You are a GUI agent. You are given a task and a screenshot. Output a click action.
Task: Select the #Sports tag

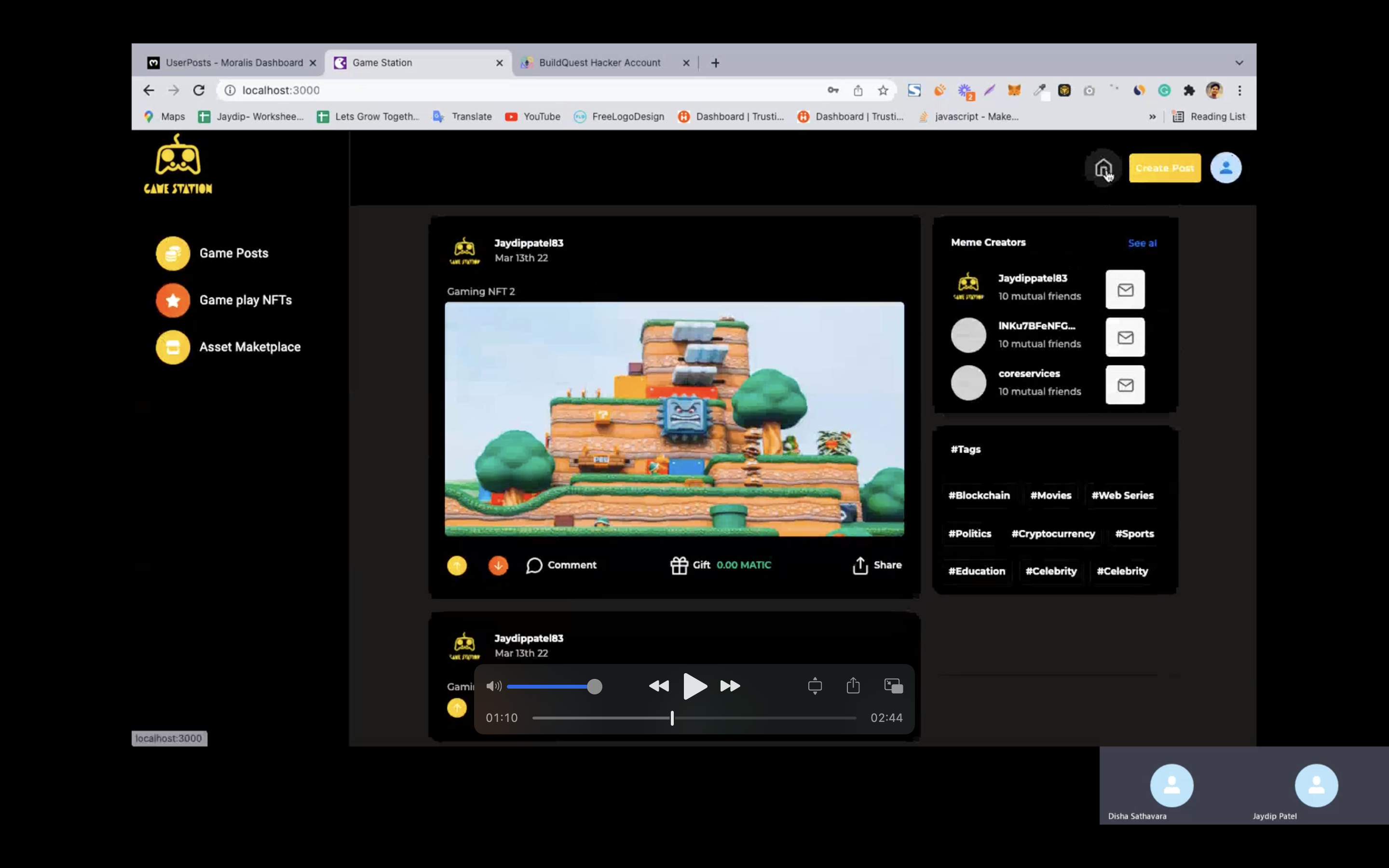1134,534
